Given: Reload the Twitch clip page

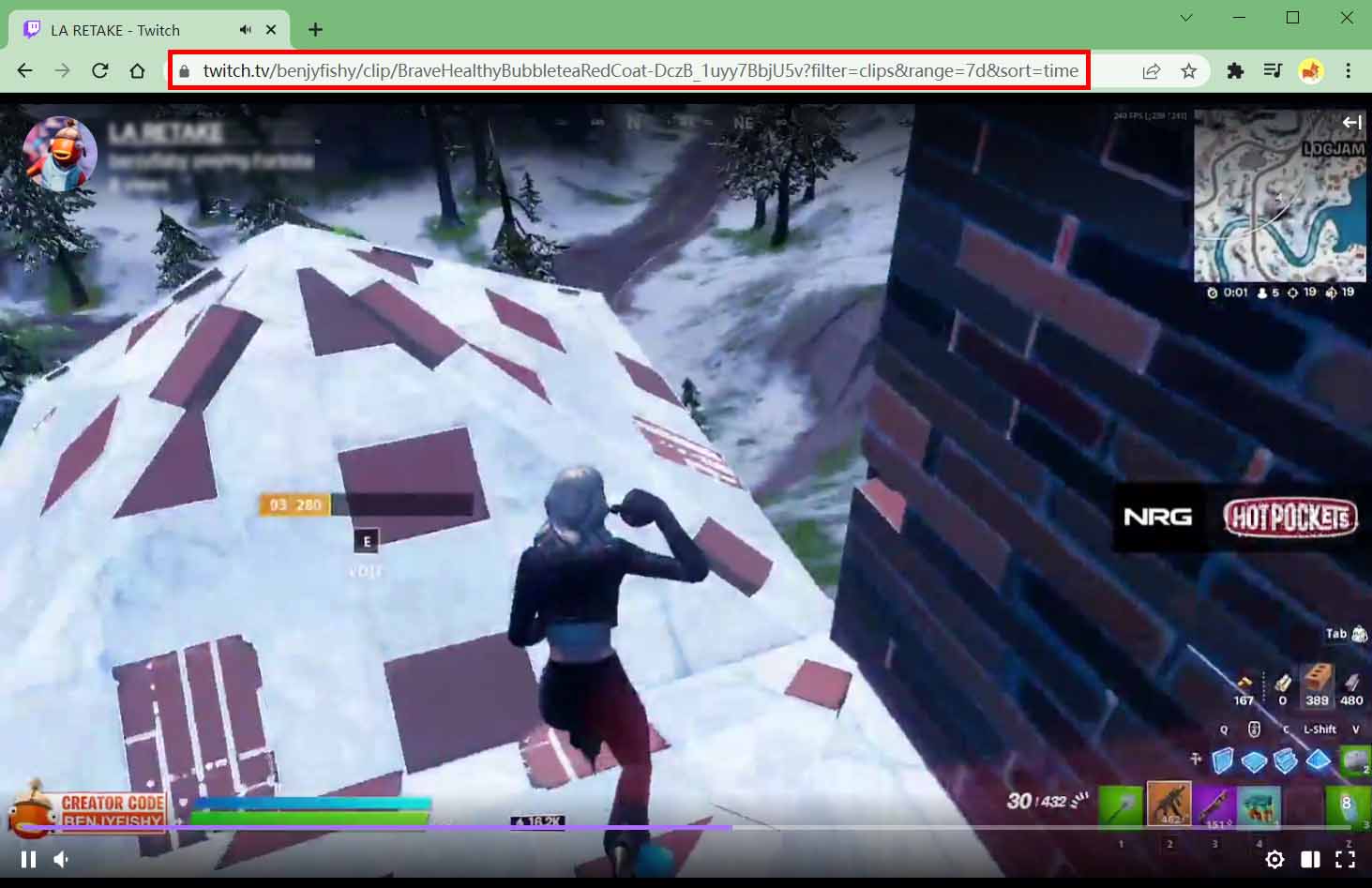Looking at the screenshot, I should point(99,70).
